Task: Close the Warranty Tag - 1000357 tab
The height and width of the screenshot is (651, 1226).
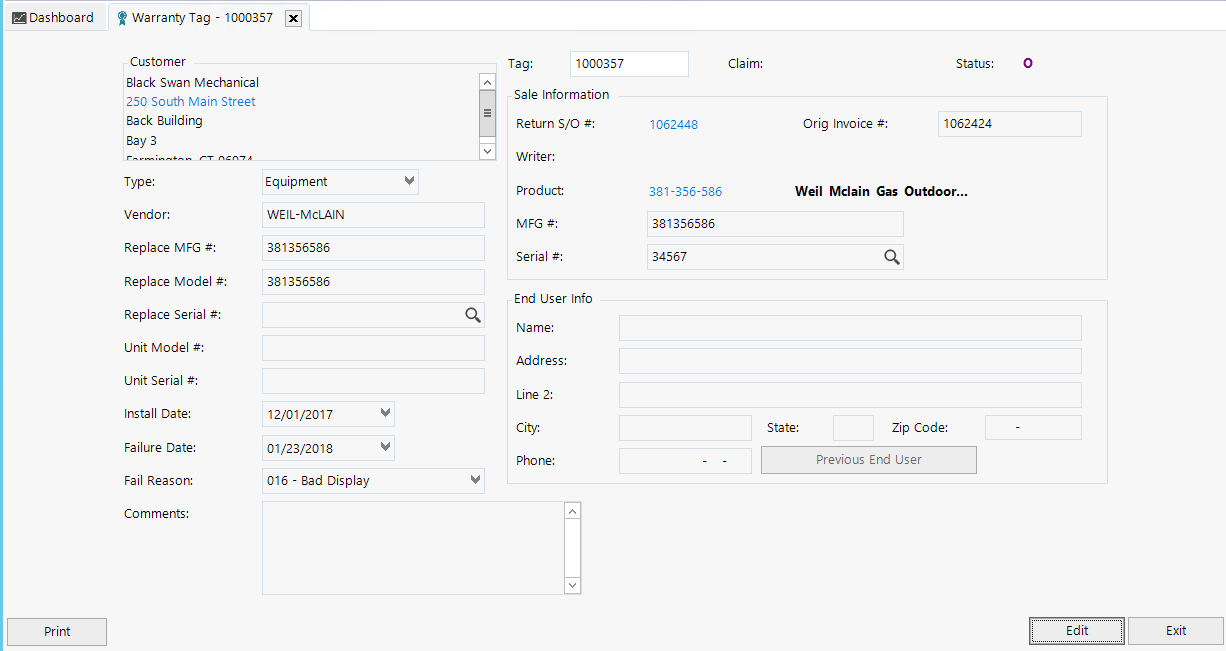Action: coord(292,18)
